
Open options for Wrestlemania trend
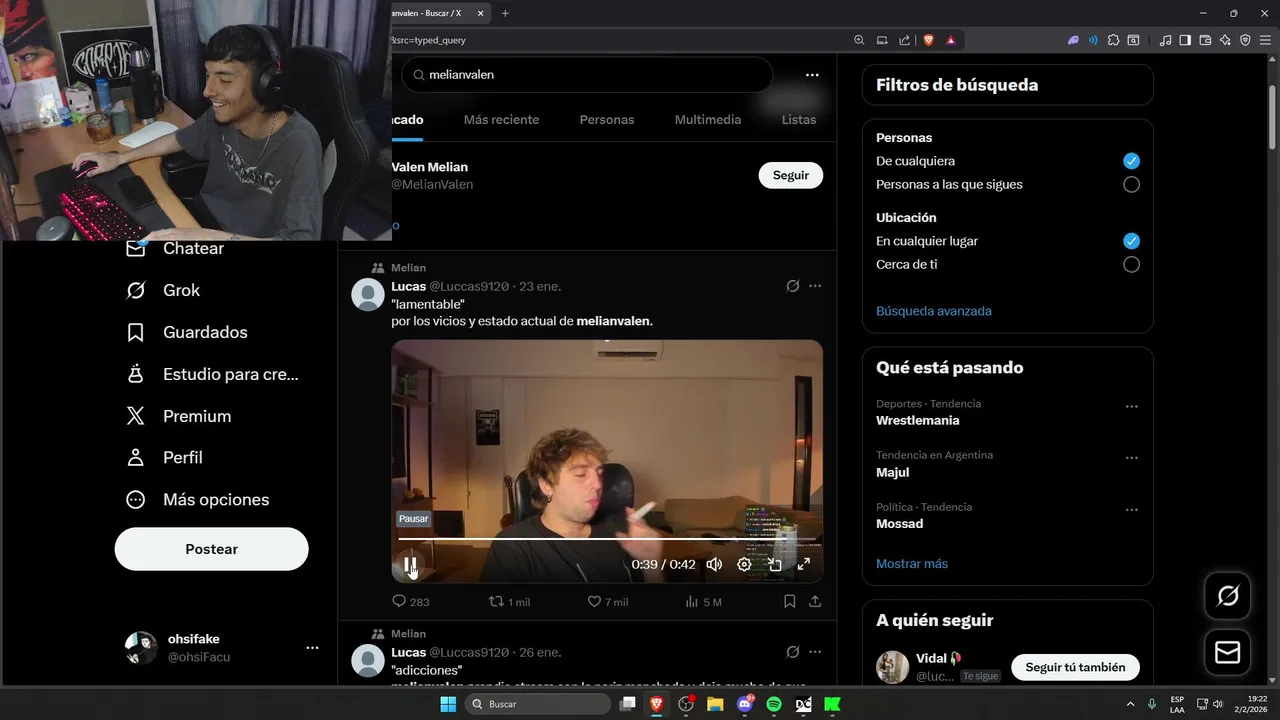[1132, 407]
